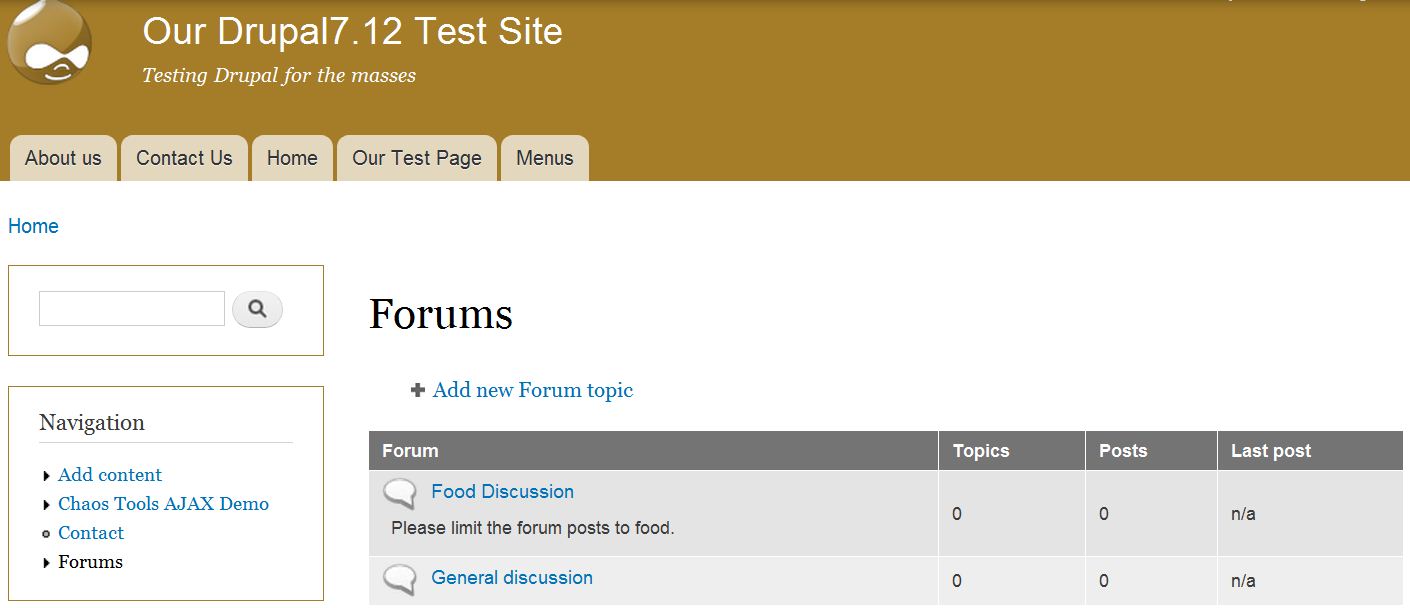Click the Drupal drop logo
This screenshot has width=1410, height=608.
click(x=49, y=45)
